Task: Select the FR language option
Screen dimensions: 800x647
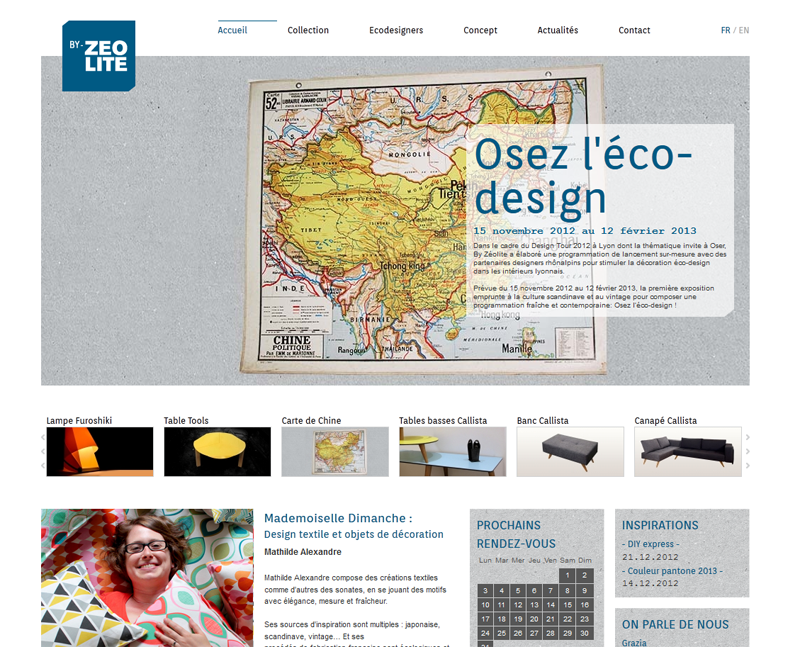Action: coord(725,30)
